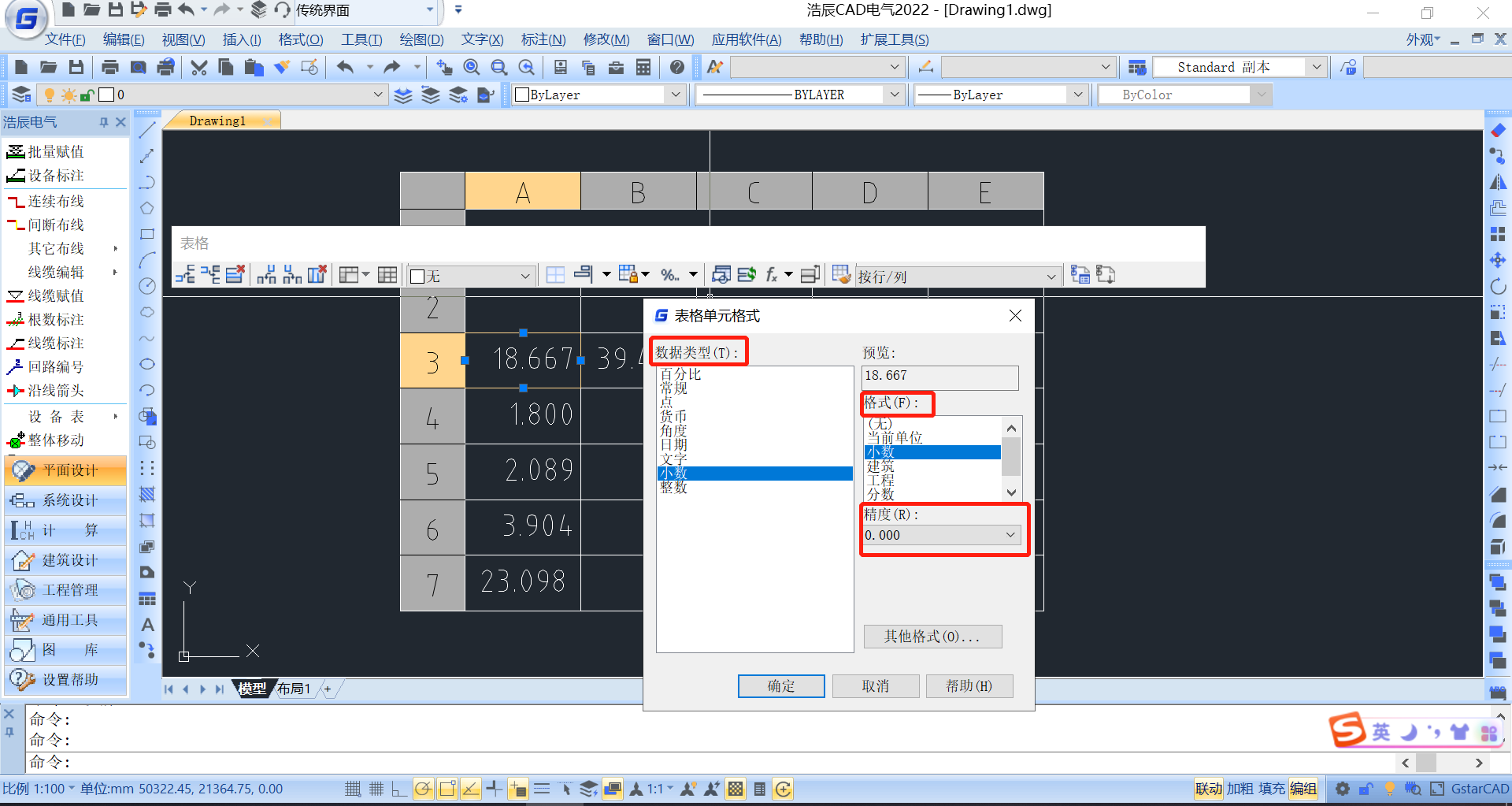The width and height of the screenshot is (1512, 806).
Task: Expand the 精度 precision dropdown
Action: point(1010,535)
